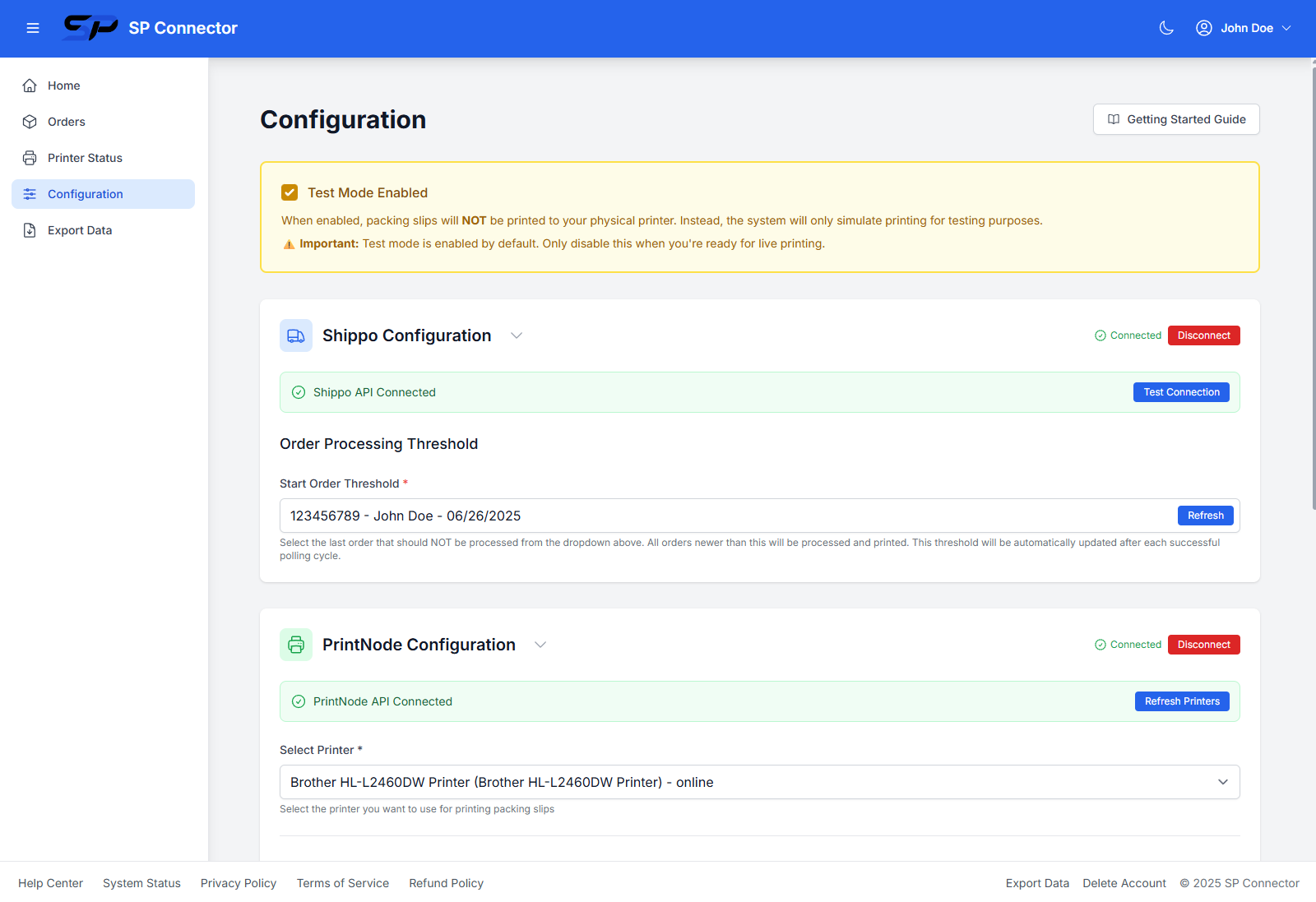Click the Getting Started Guide book icon

(1113, 119)
